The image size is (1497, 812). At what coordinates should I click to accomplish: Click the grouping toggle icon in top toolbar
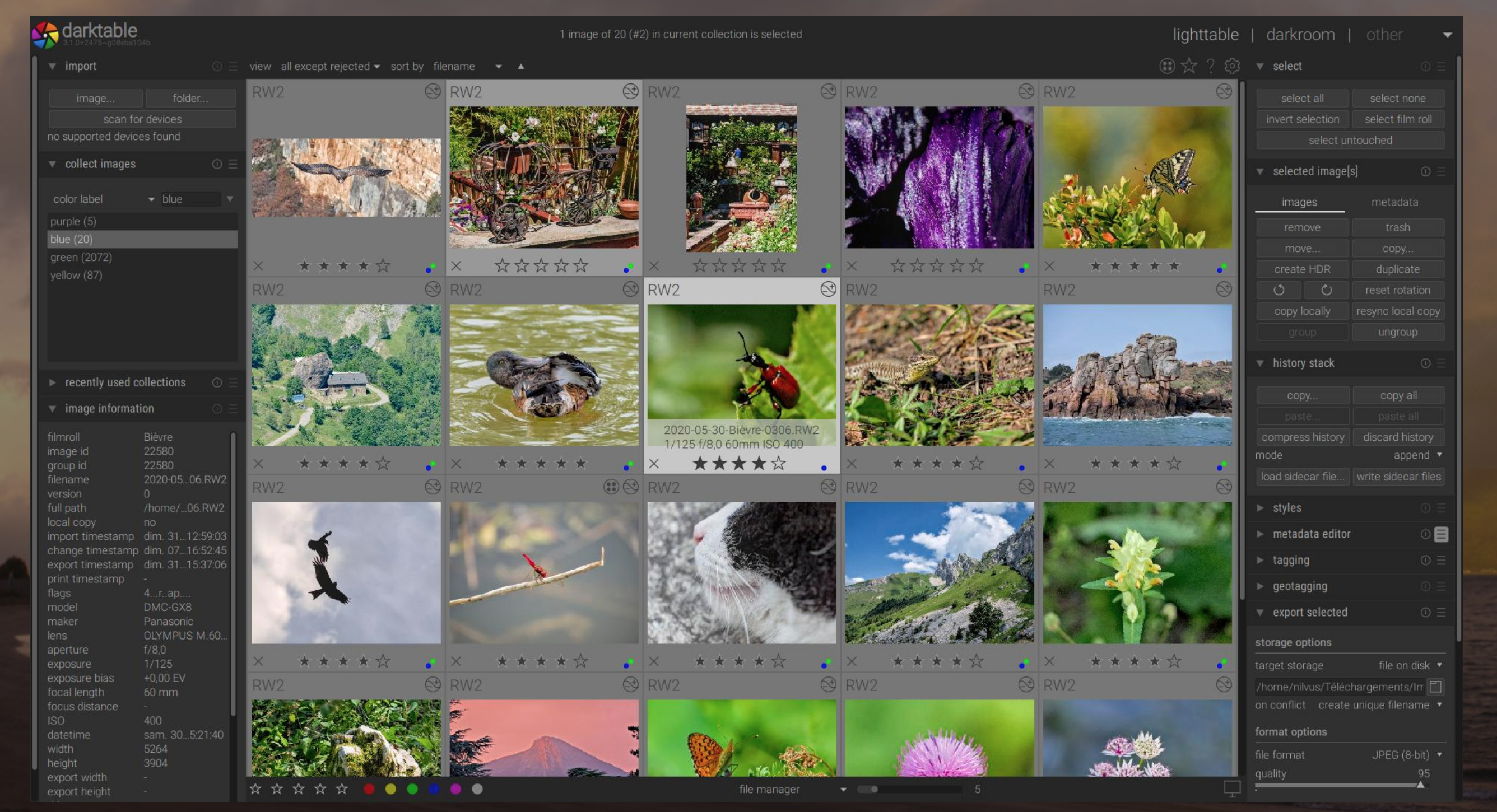[1167, 66]
